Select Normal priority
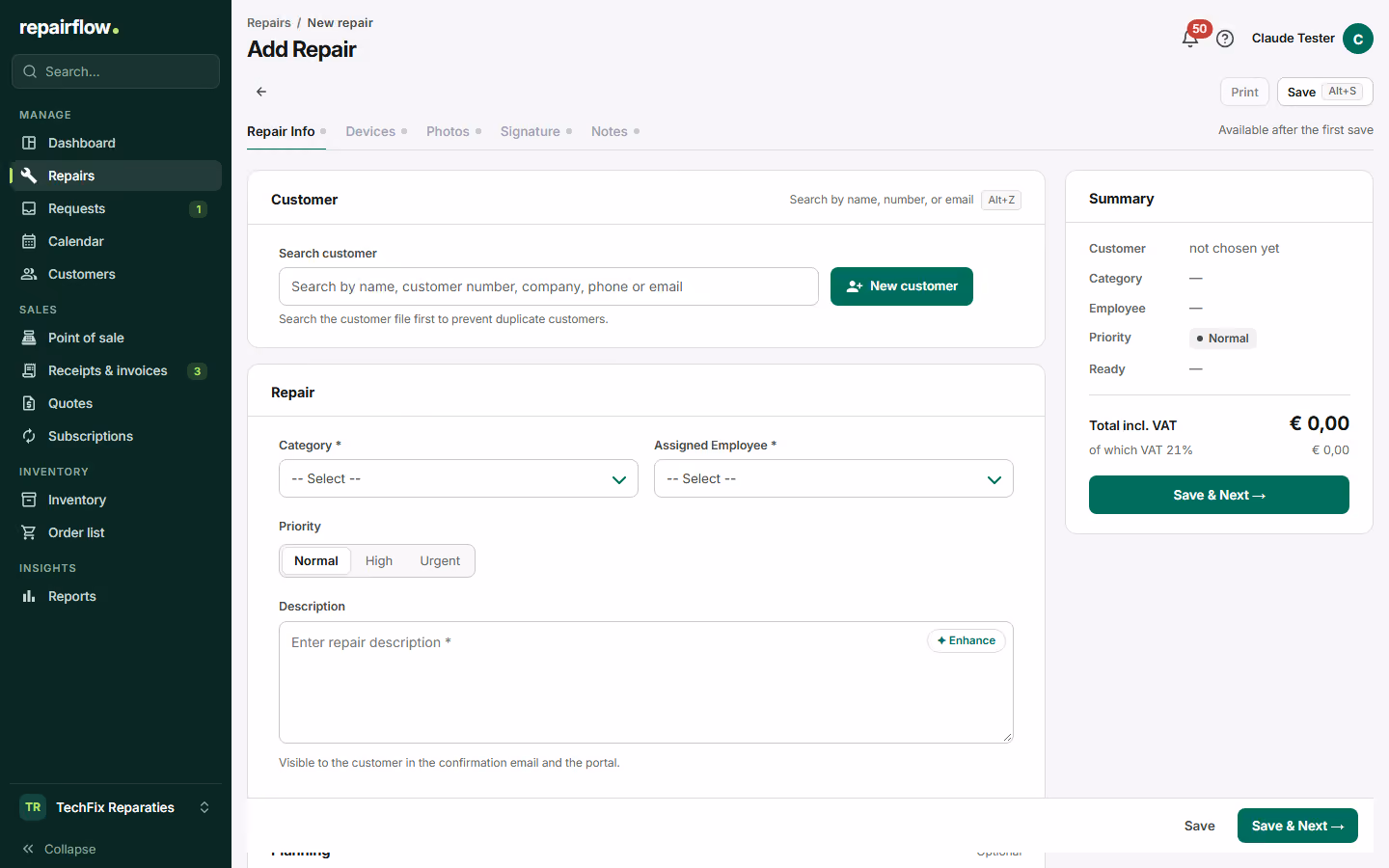1389x868 pixels. pyautogui.click(x=315, y=561)
